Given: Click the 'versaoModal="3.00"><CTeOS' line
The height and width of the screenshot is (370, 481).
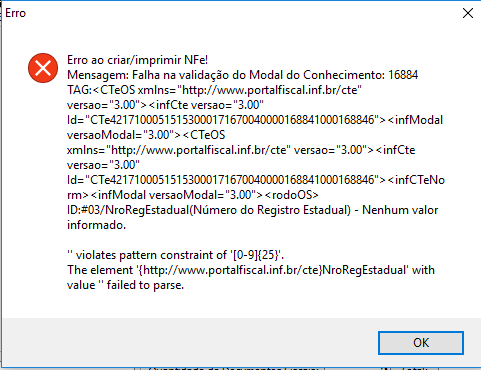Looking at the screenshot, I should click(146, 135).
